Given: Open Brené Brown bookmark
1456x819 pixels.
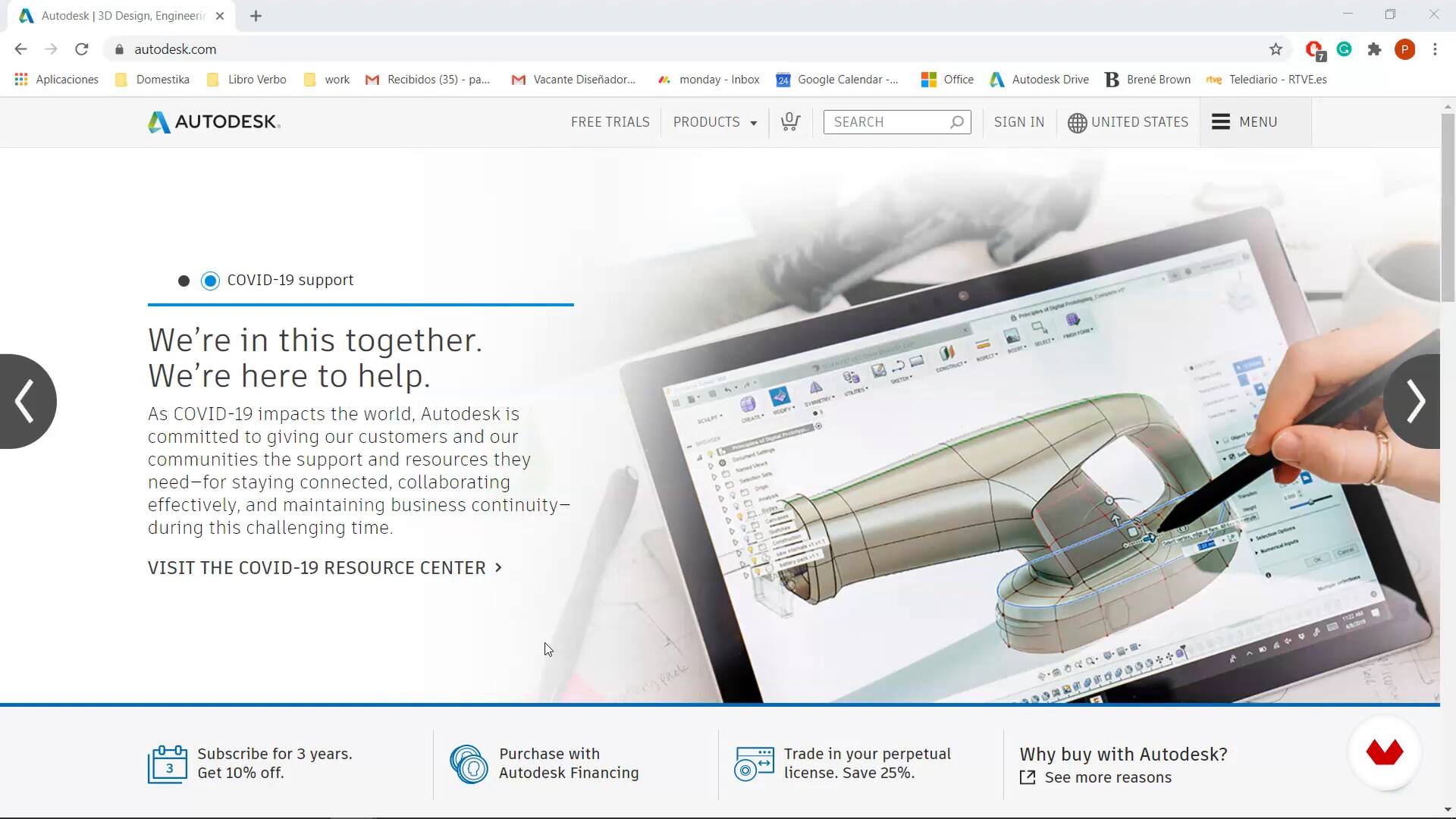Looking at the screenshot, I should point(1147,80).
